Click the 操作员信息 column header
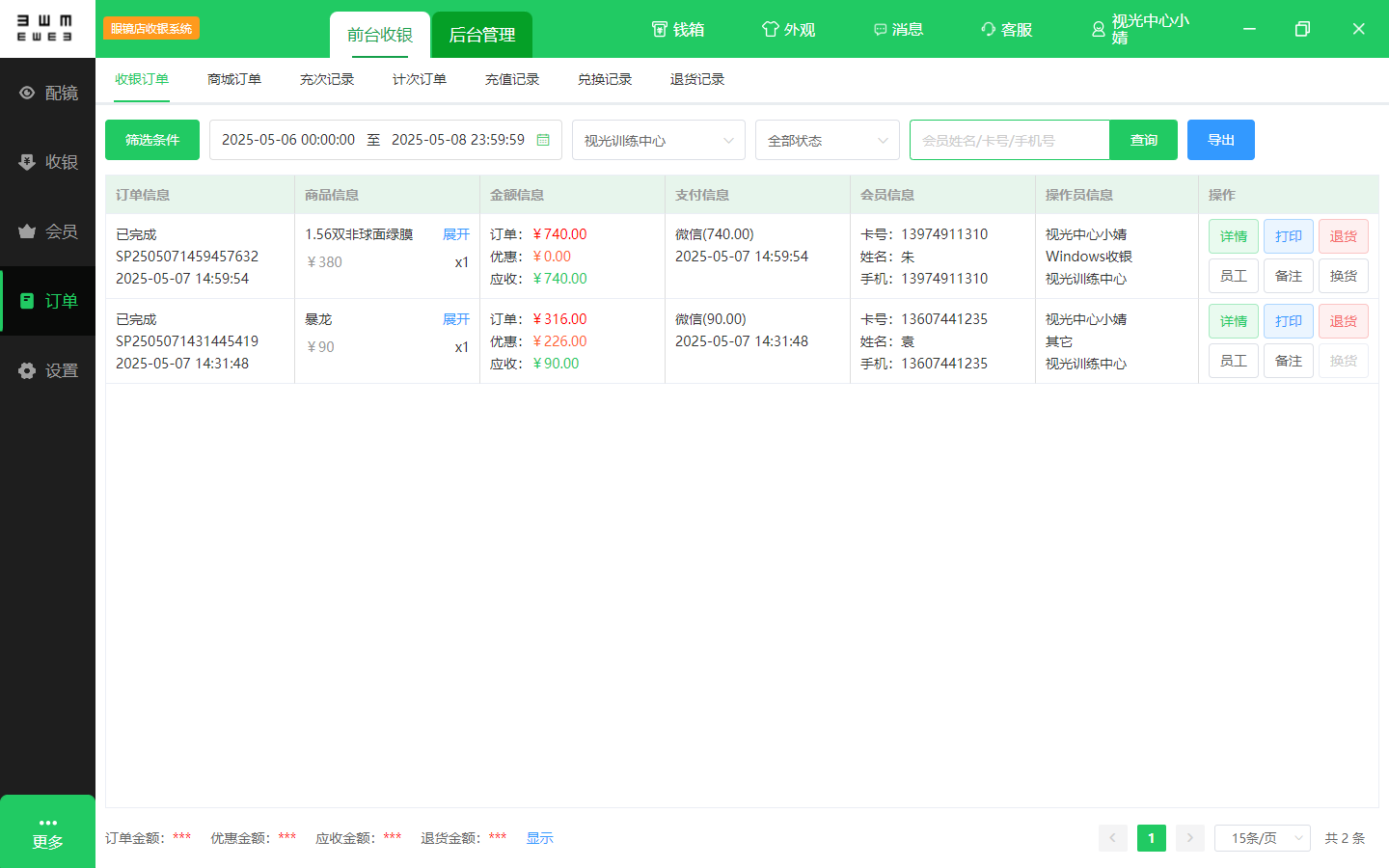The width and height of the screenshot is (1389, 868). [1079, 195]
